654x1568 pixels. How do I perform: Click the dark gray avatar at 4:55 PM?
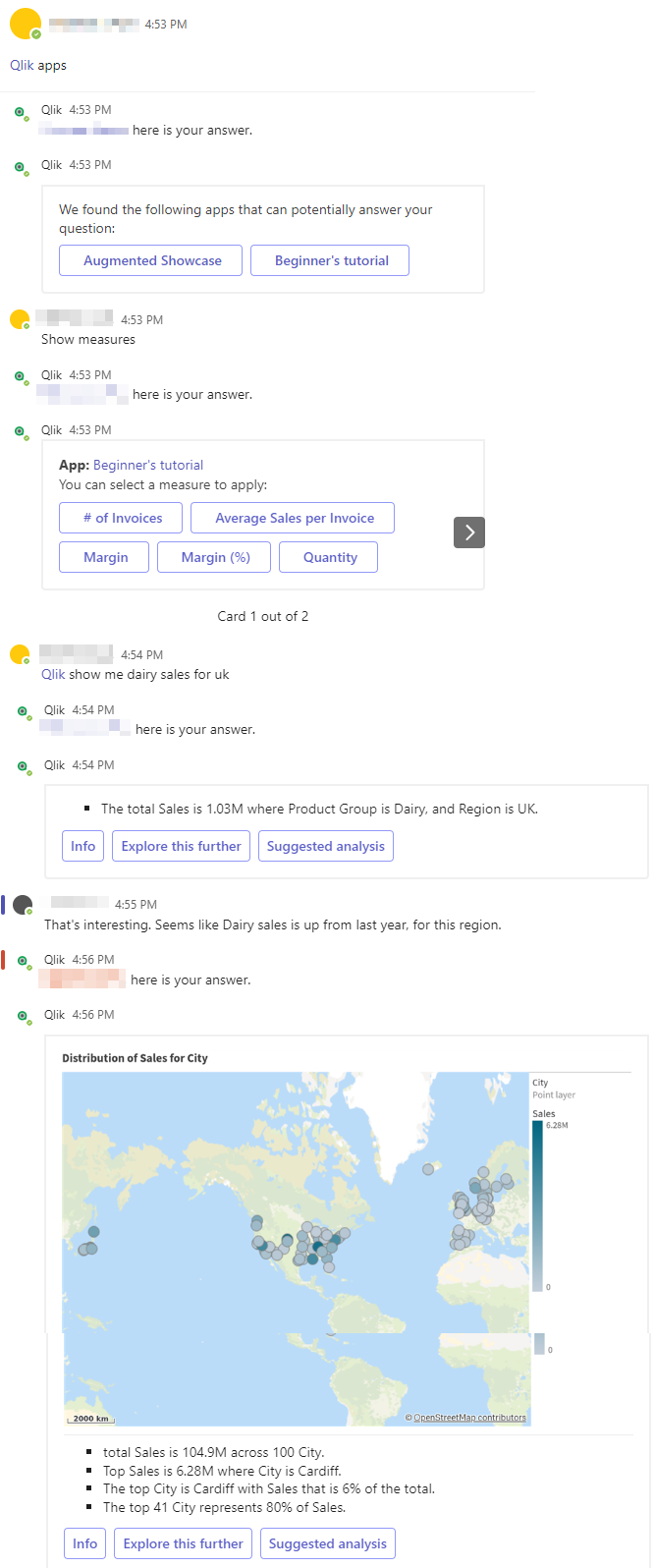(23, 905)
